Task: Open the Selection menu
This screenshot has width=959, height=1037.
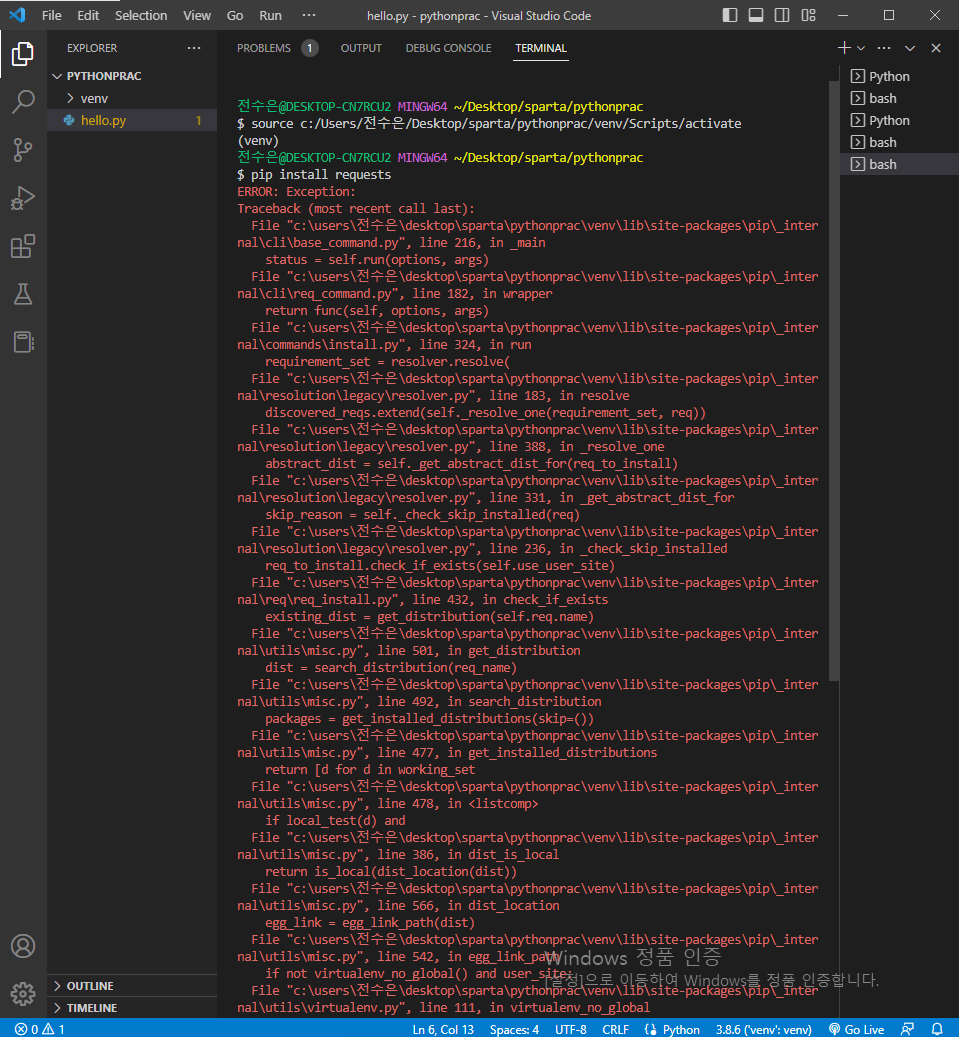Action: tap(141, 15)
